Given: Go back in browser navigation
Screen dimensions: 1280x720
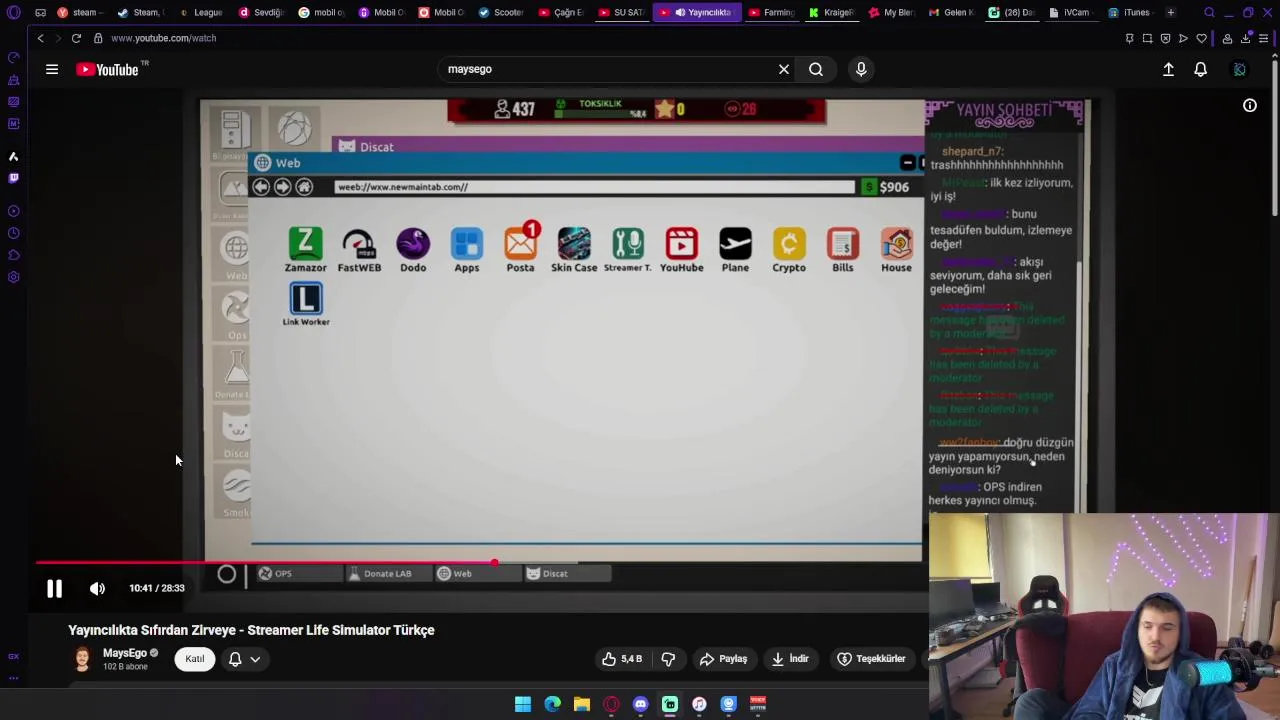Looking at the screenshot, I should pyautogui.click(x=40, y=38).
